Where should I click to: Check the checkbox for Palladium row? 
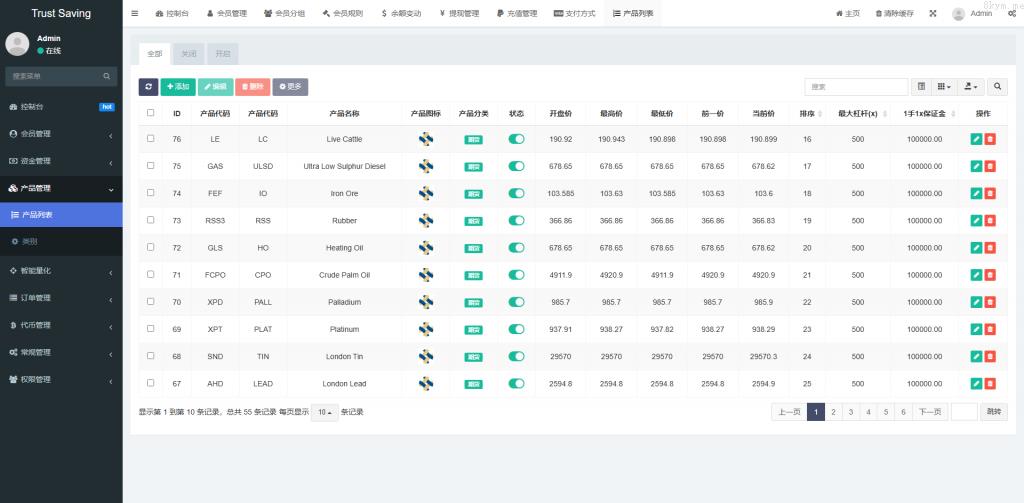151,301
